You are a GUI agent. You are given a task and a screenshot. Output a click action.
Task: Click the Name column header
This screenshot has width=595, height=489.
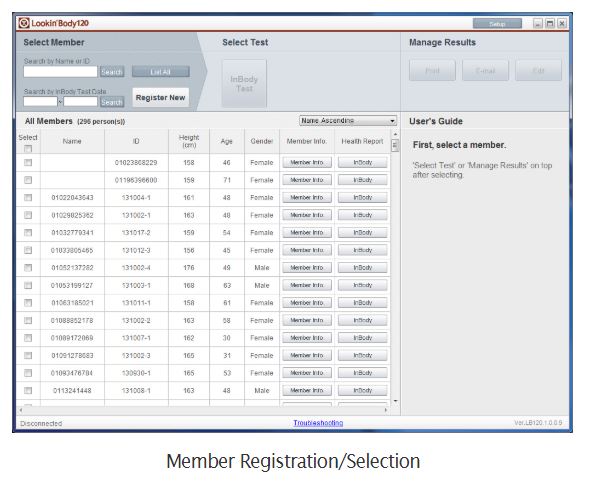[72, 141]
